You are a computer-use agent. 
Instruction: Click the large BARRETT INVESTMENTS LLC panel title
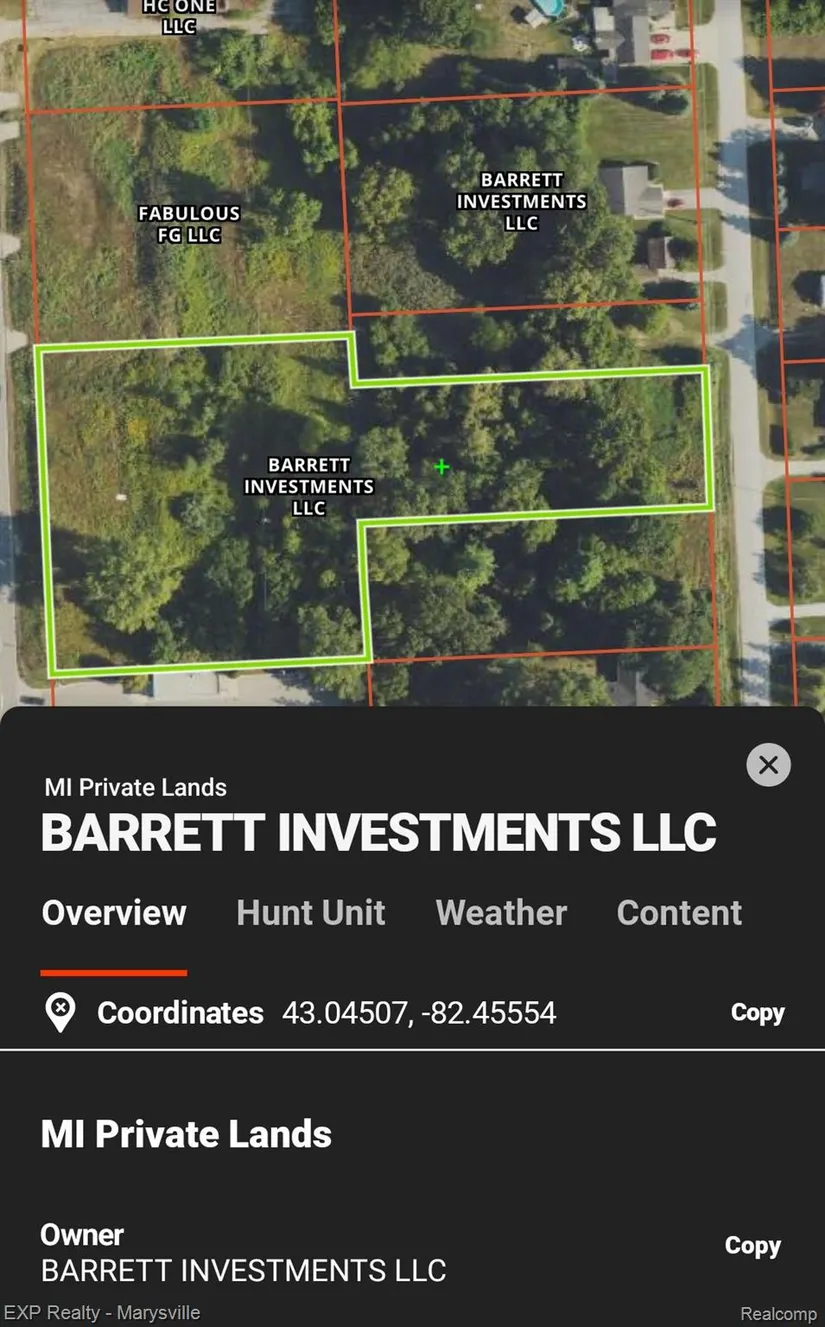378,833
